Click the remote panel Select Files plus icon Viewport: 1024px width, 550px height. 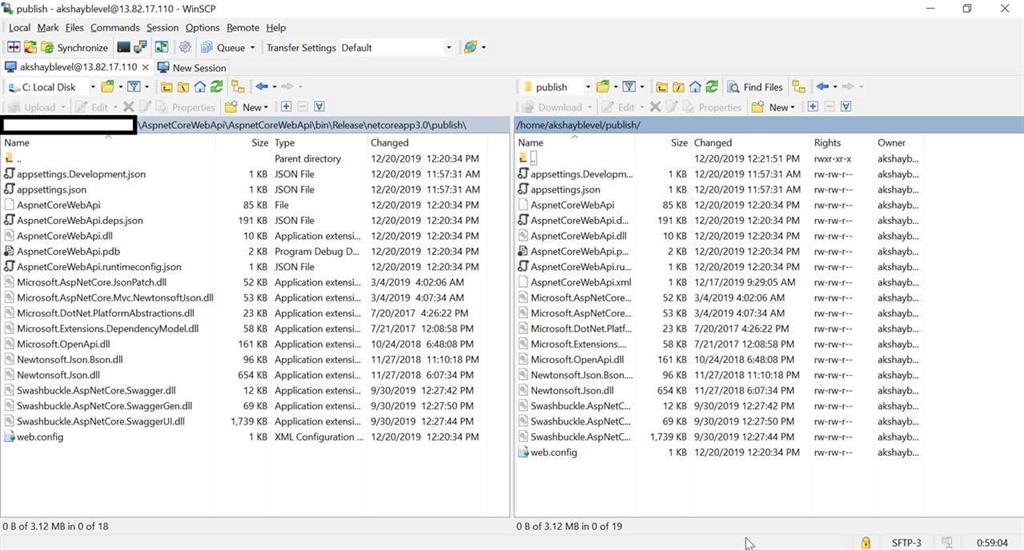[x=813, y=106]
